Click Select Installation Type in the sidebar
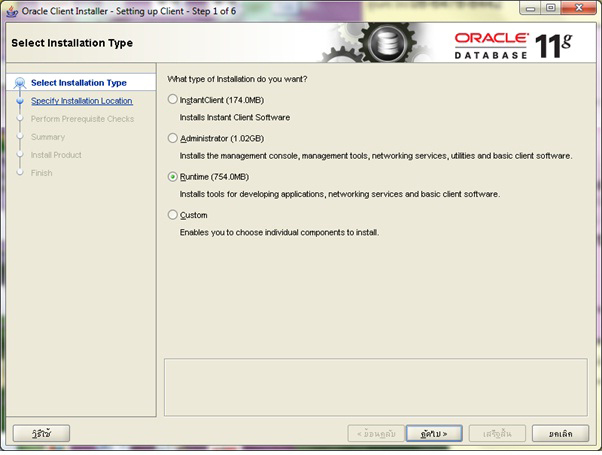Screen dimensions: 602x455 pos(79,83)
